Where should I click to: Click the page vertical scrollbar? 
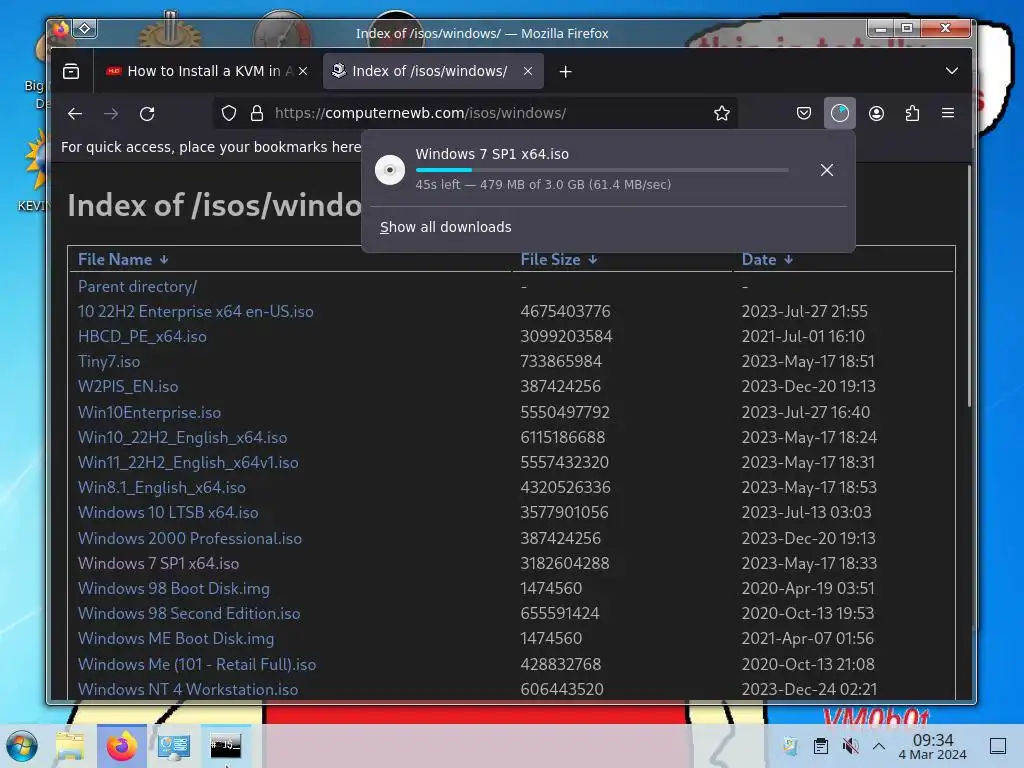(969, 287)
